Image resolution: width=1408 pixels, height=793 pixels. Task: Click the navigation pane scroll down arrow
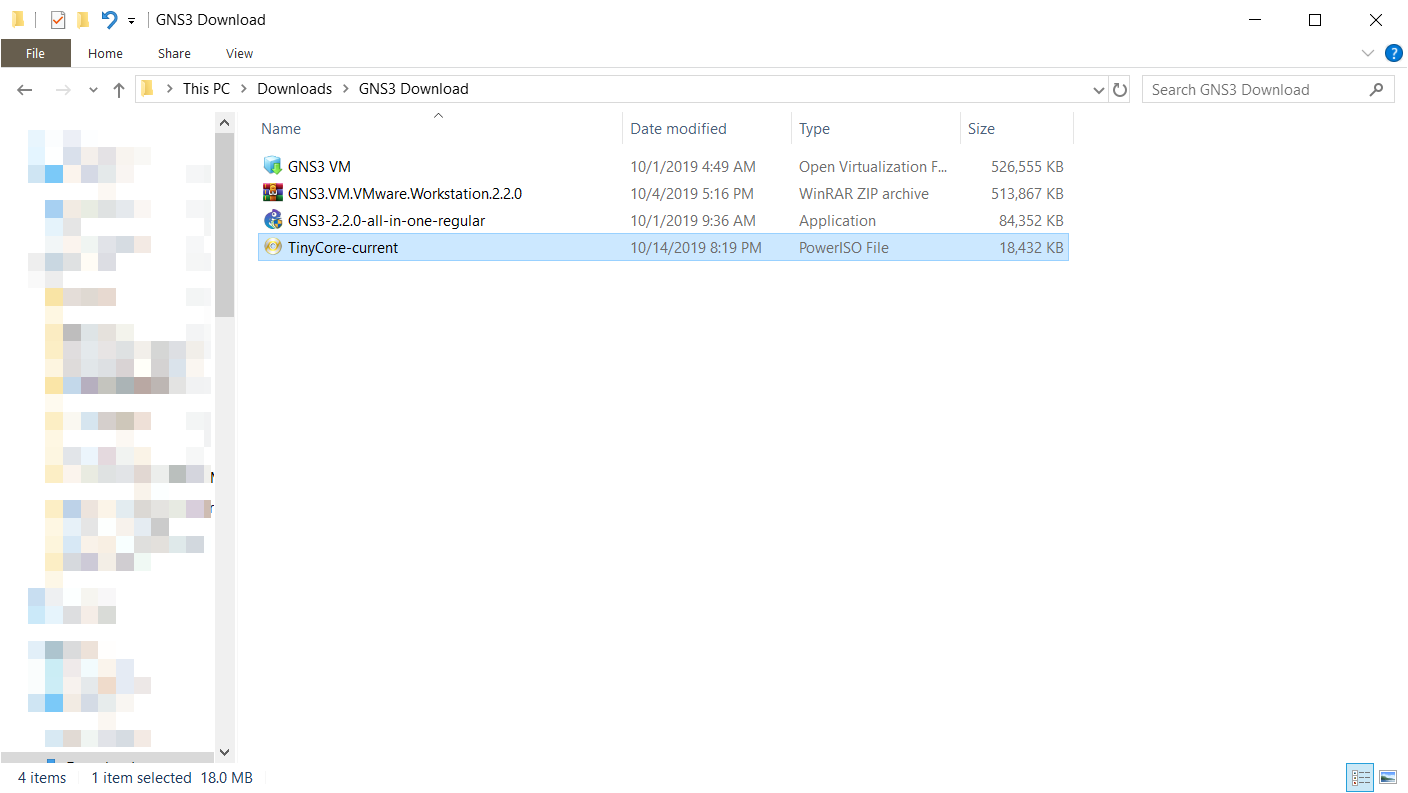pos(224,752)
